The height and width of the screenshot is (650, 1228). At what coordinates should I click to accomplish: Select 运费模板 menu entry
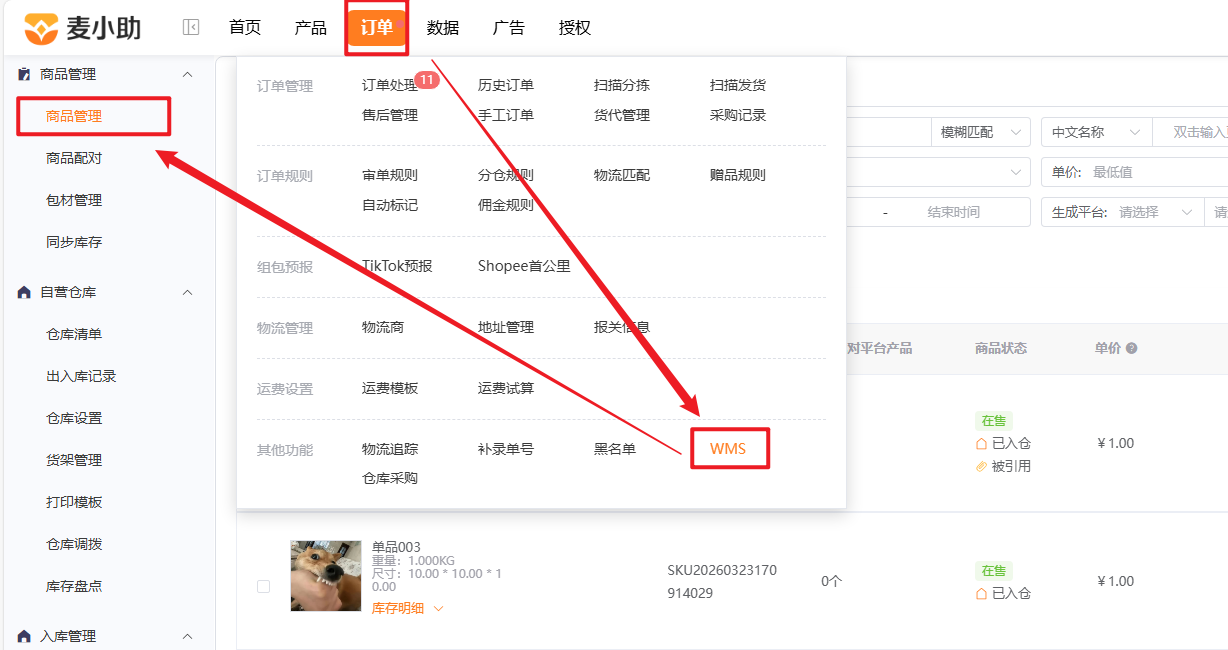coord(390,389)
